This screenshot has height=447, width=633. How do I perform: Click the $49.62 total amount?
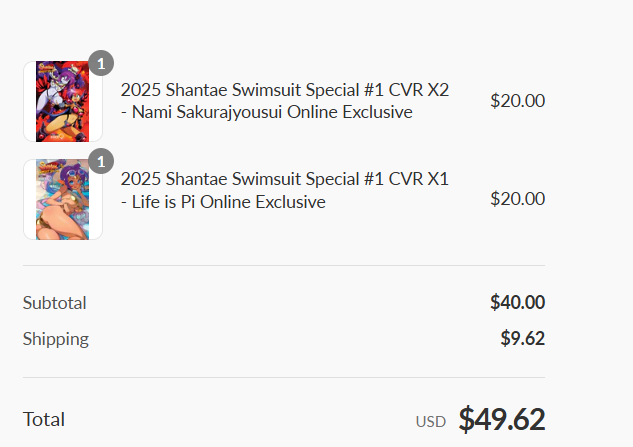click(502, 419)
